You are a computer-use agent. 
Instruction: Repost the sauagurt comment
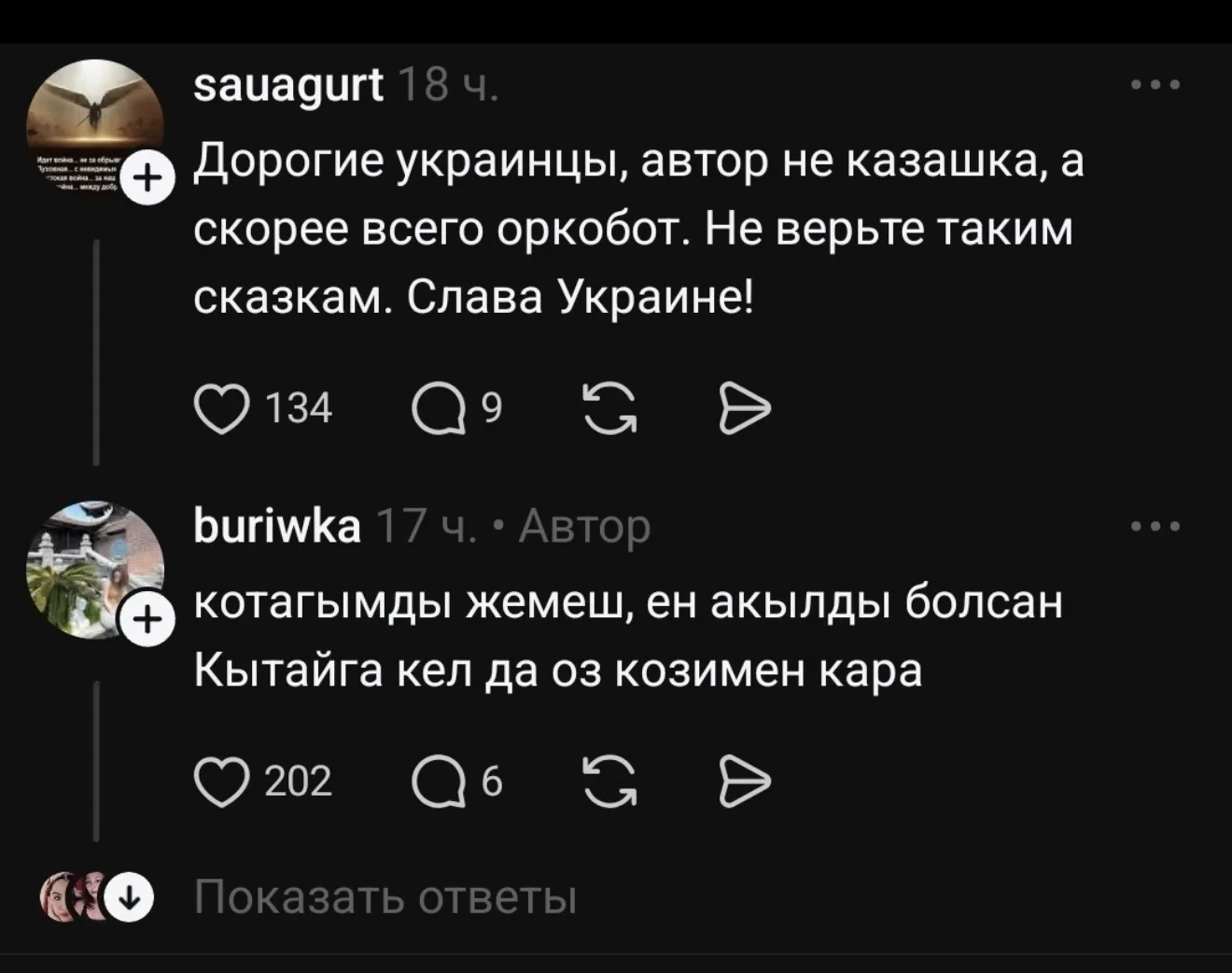(609, 411)
